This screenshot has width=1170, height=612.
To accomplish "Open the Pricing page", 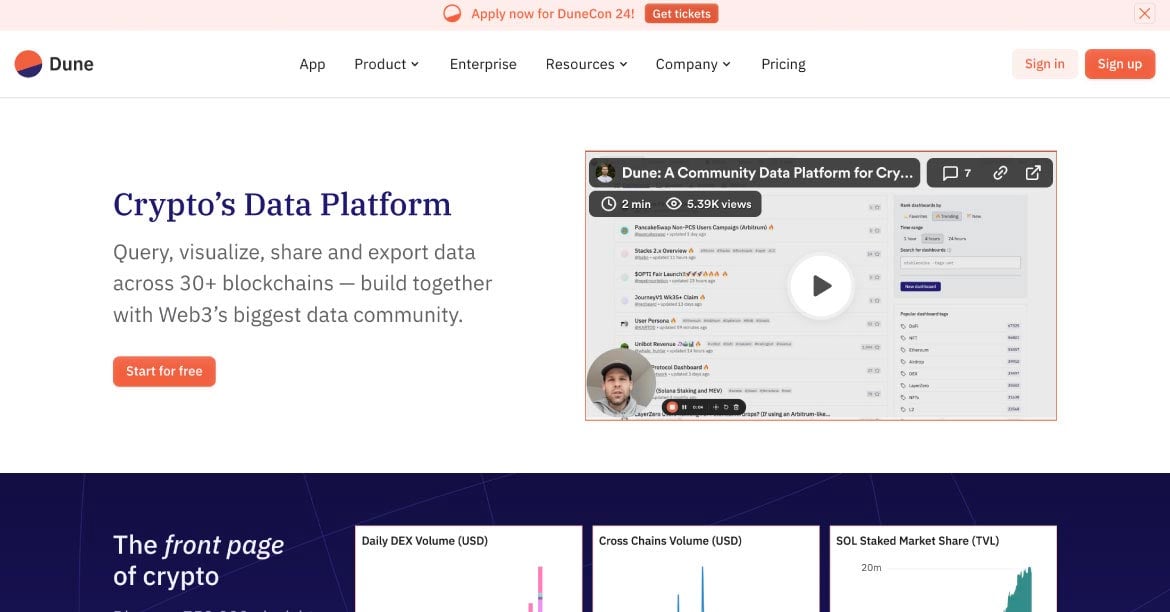I will 783,63.
